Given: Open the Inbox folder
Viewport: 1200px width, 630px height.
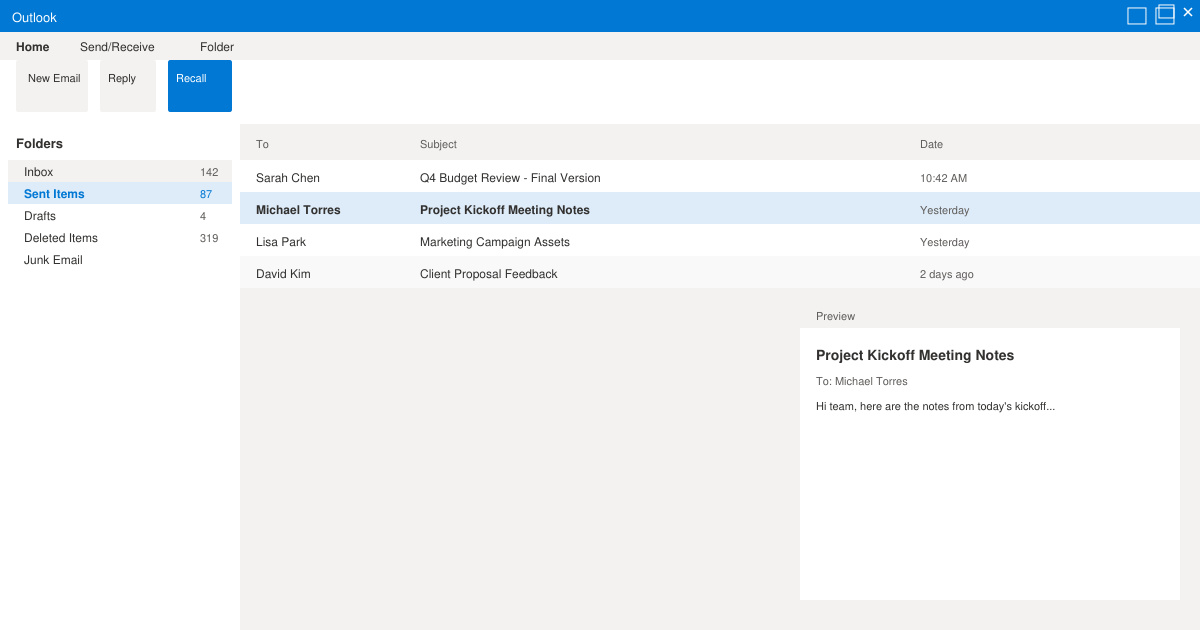Looking at the screenshot, I should coord(120,172).
